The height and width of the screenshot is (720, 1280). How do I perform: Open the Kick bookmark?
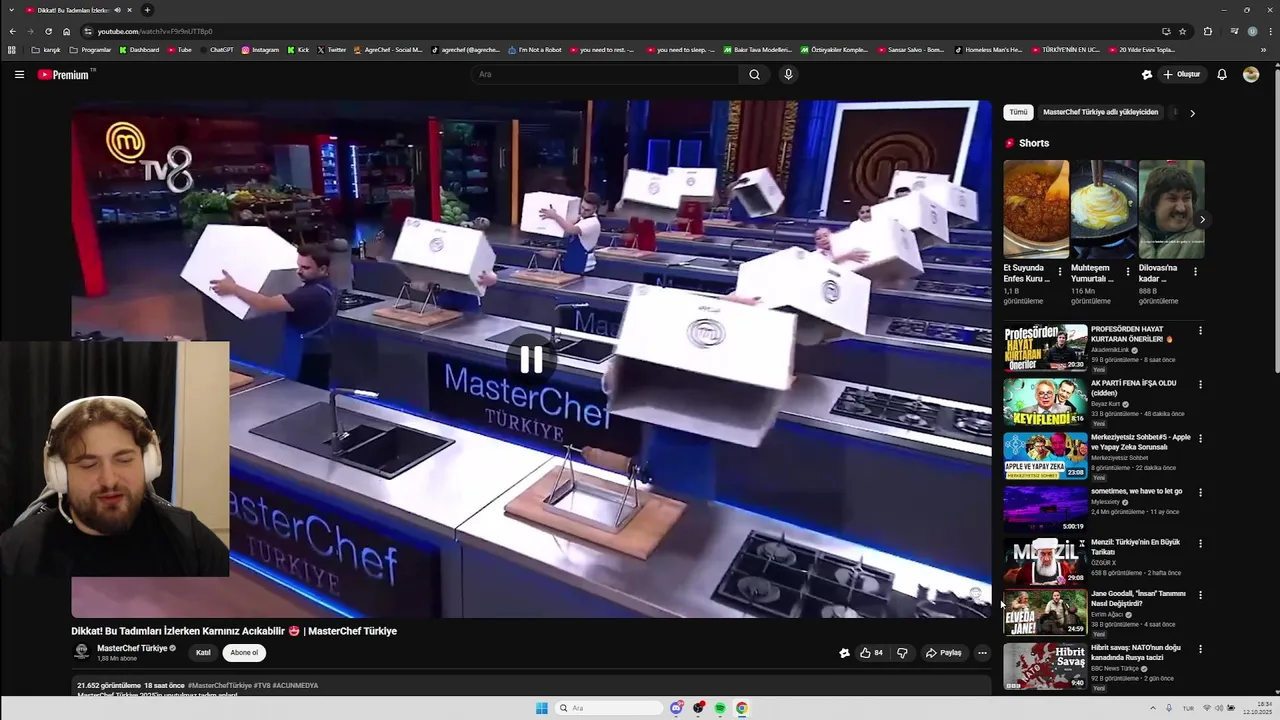298,49
